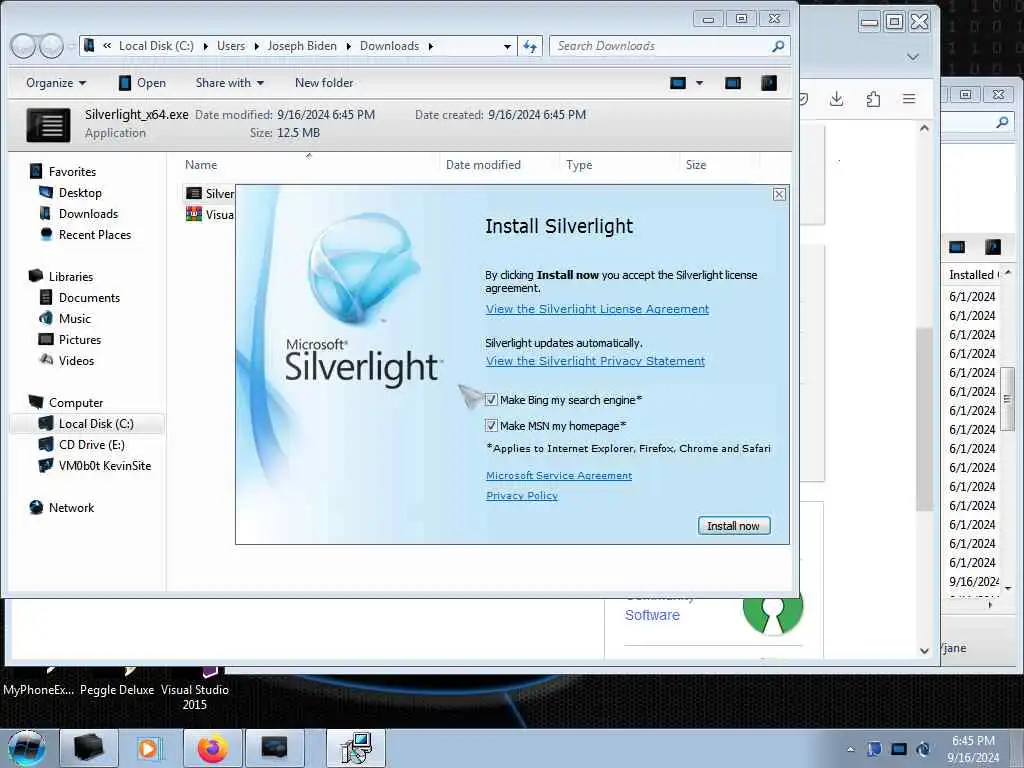Sort by the Size column header
Image resolution: width=1024 pixels, height=768 pixels.
(x=696, y=165)
